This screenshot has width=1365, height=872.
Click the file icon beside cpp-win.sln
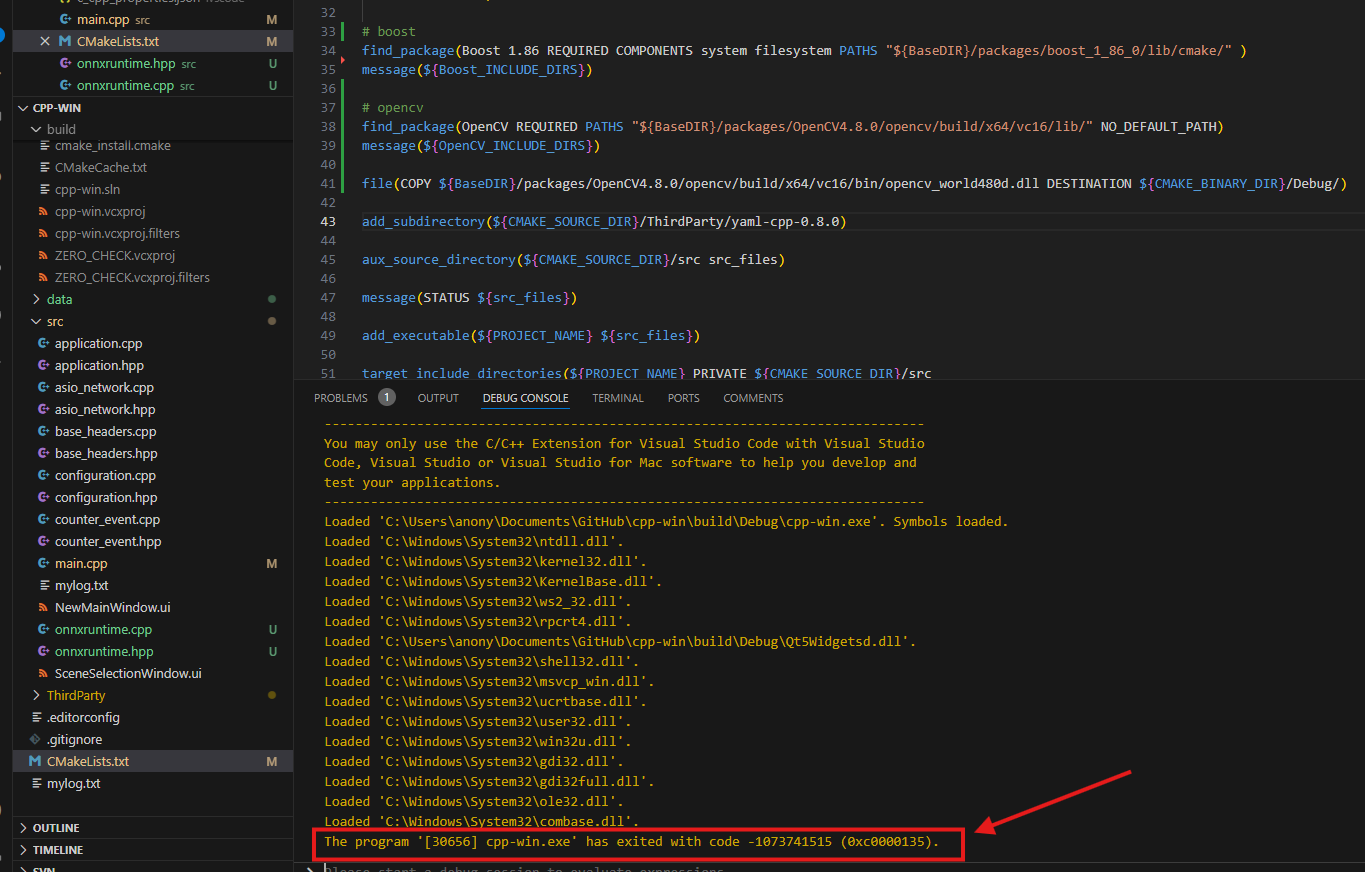tap(44, 190)
